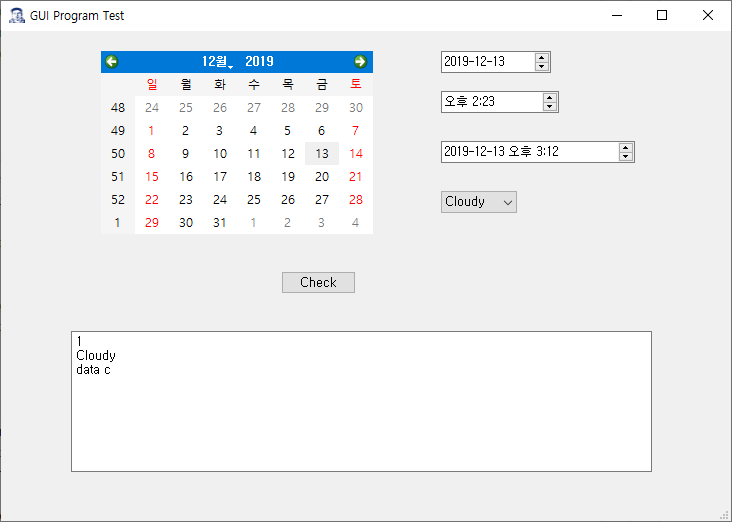
Task: Select December 22 in the calendar
Action: click(x=151, y=200)
